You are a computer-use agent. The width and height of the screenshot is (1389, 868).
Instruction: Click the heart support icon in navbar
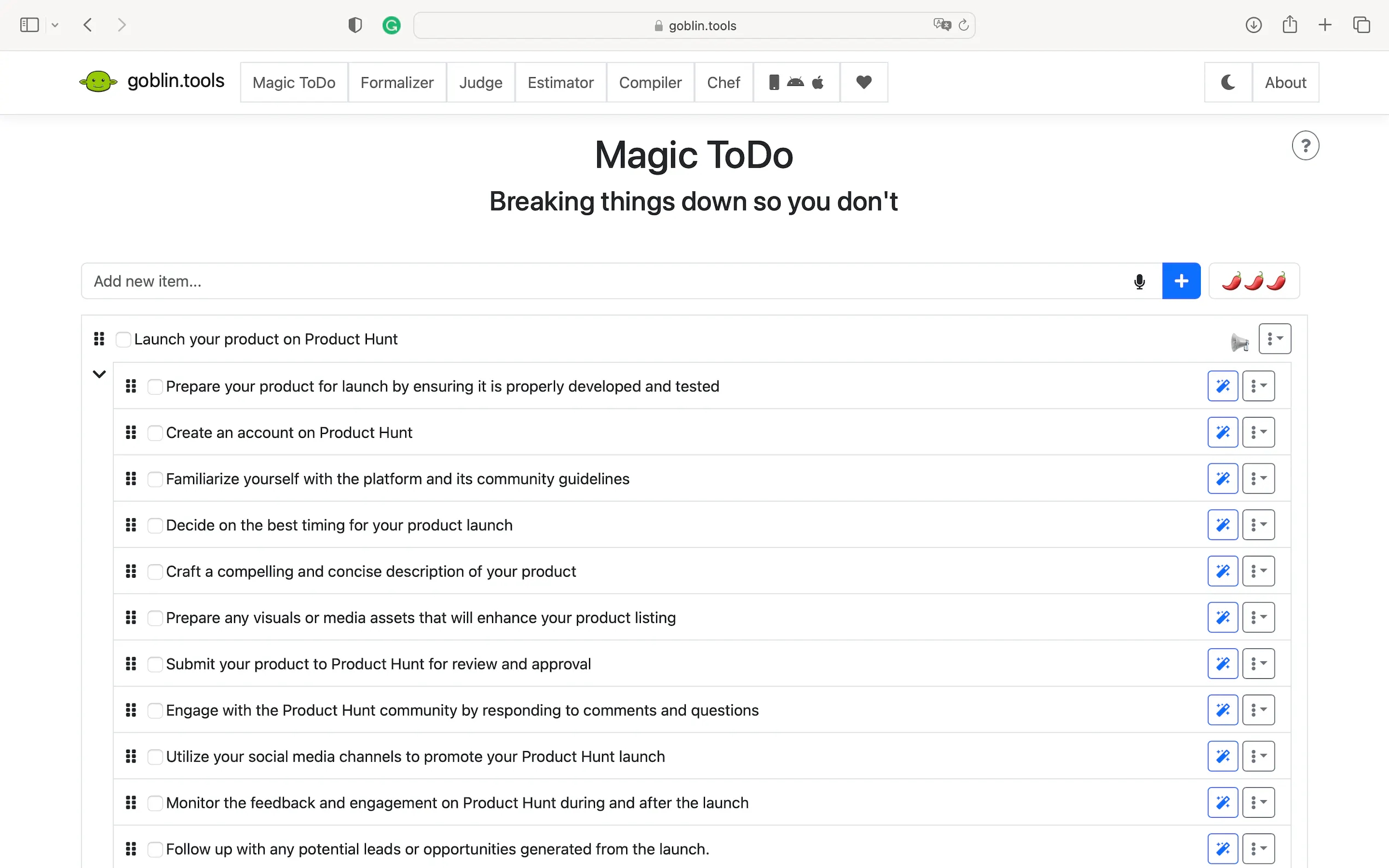(863, 83)
